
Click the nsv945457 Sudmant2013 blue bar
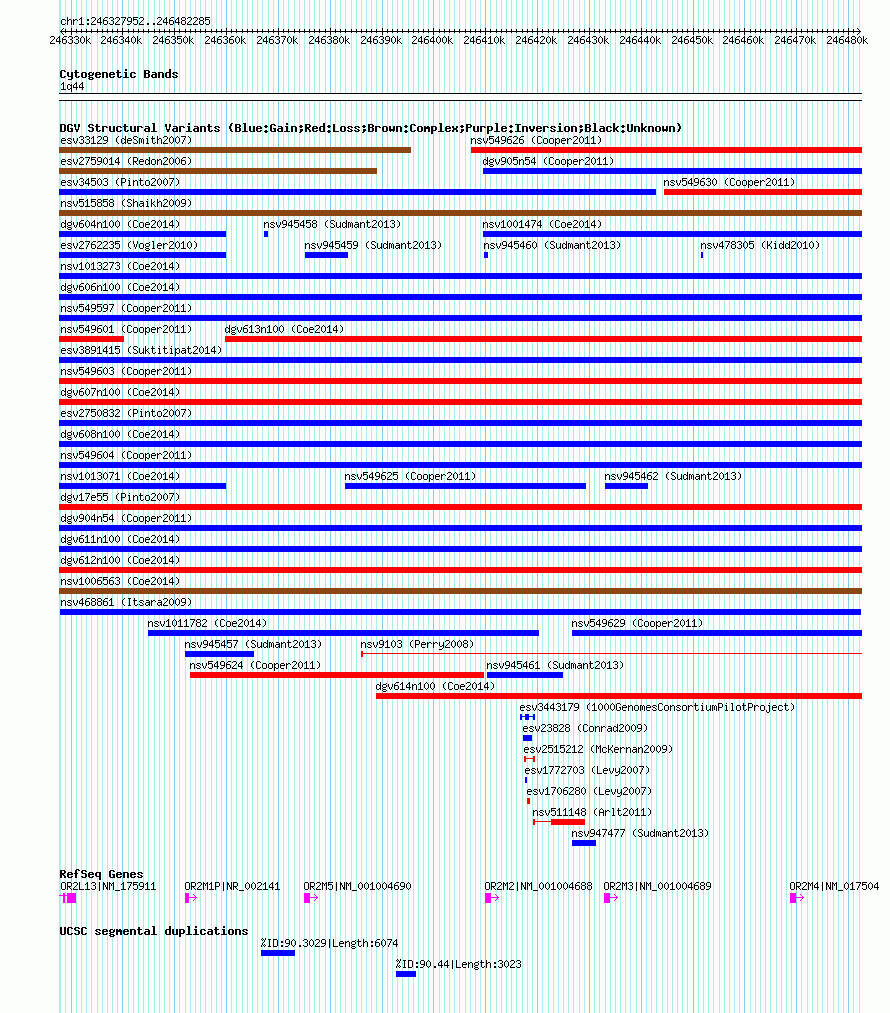tap(219, 654)
